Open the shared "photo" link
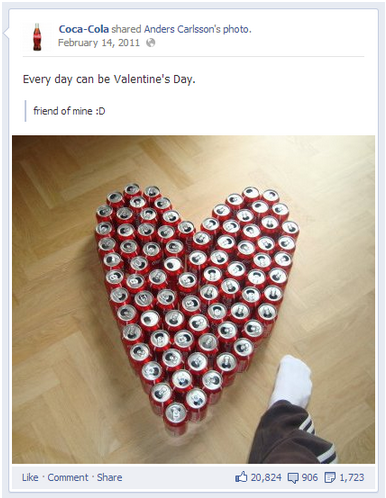 tap(236, 30)
